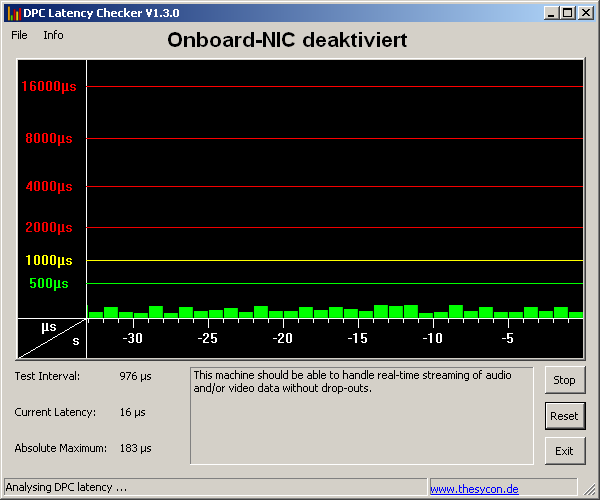
Task: Minimize the DPC Latency Checker window
Action: point(551,13)
